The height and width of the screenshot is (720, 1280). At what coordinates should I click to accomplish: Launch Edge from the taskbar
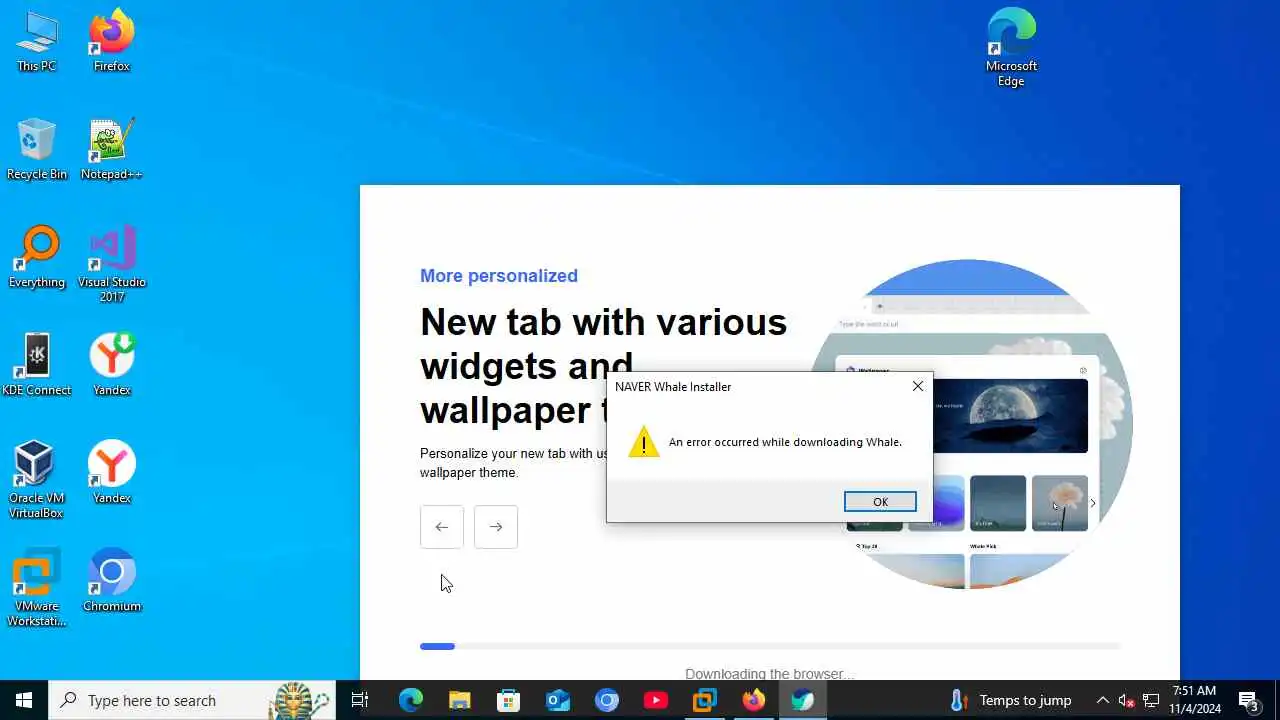(411, 700)
